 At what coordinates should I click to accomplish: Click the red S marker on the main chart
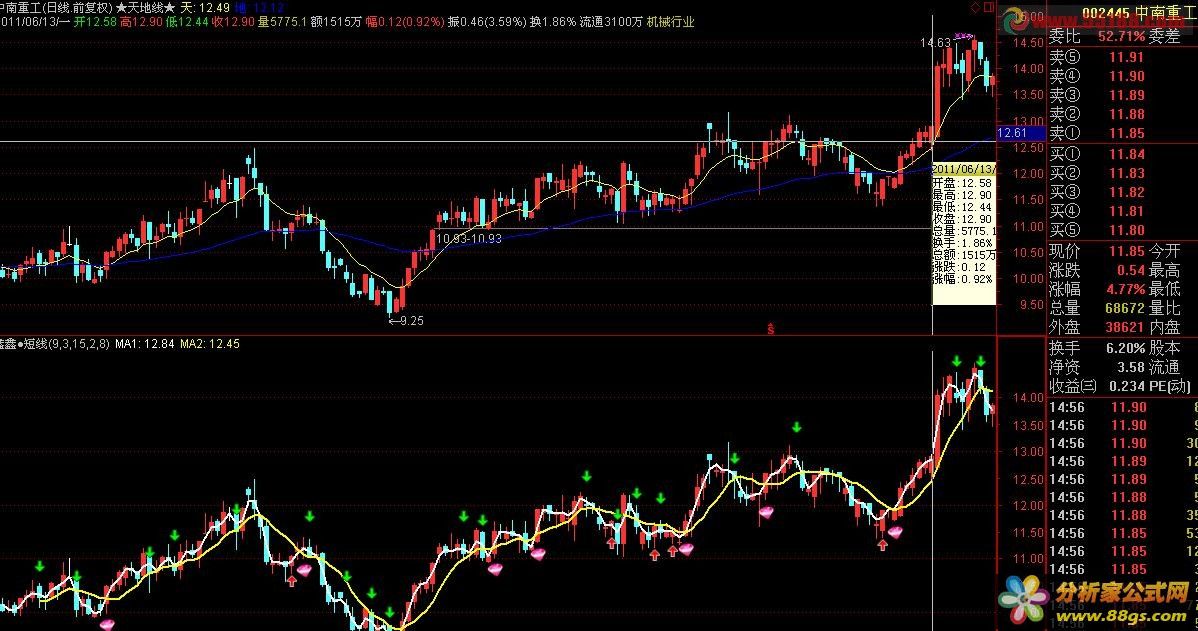pyautogui.click(x=771, y=329)
